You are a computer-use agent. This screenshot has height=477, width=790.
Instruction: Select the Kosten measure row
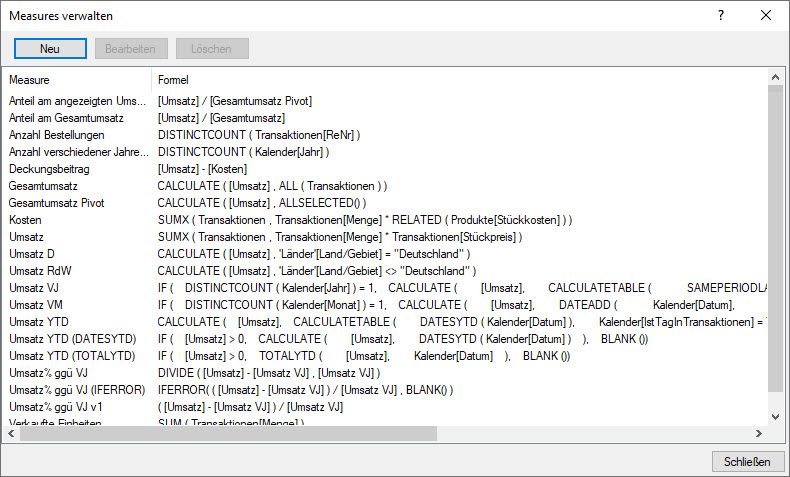pos(26,220)
